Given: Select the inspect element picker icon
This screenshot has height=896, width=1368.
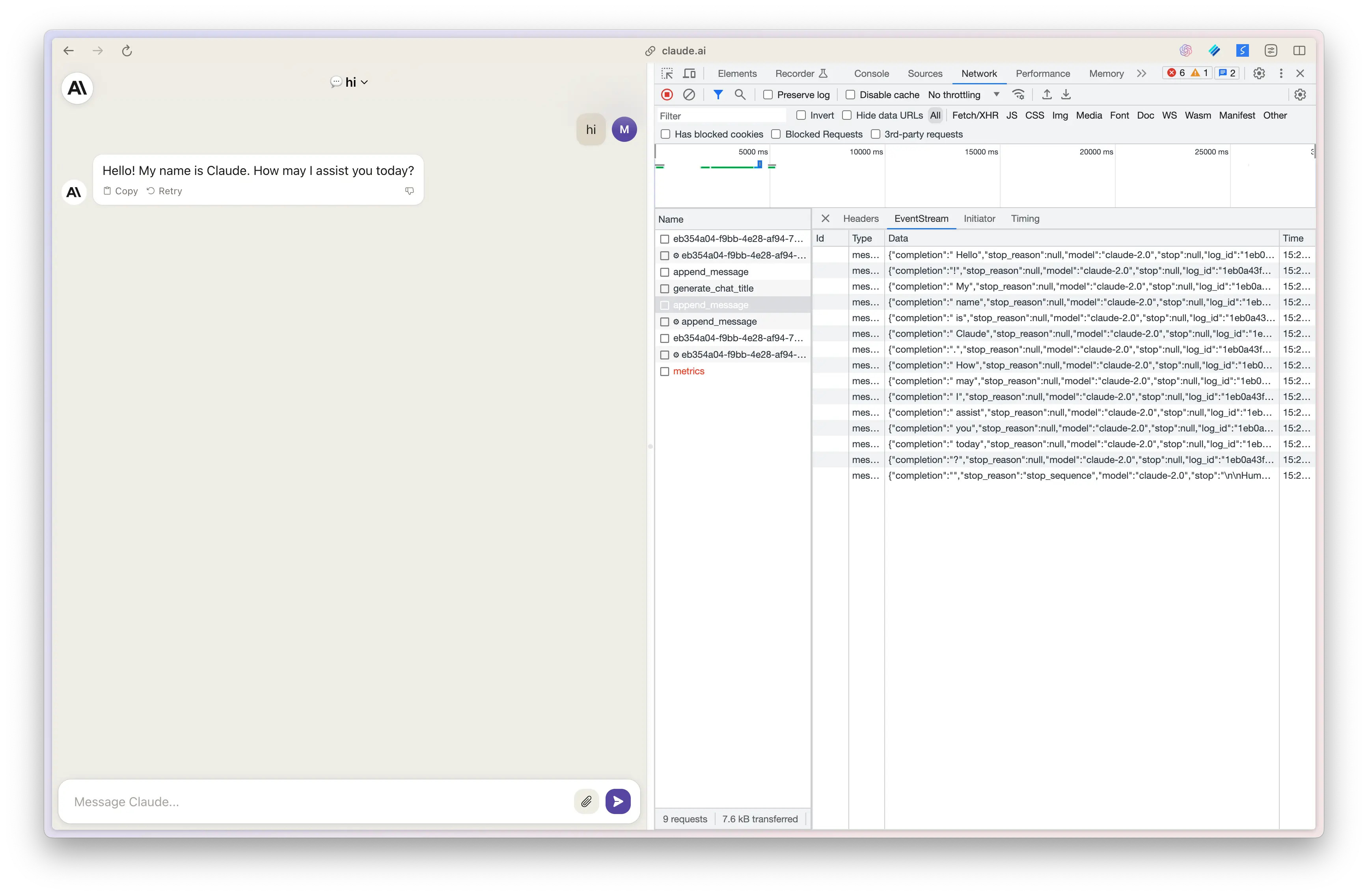Looking at the screenshot, I should [x=667, y=74].
